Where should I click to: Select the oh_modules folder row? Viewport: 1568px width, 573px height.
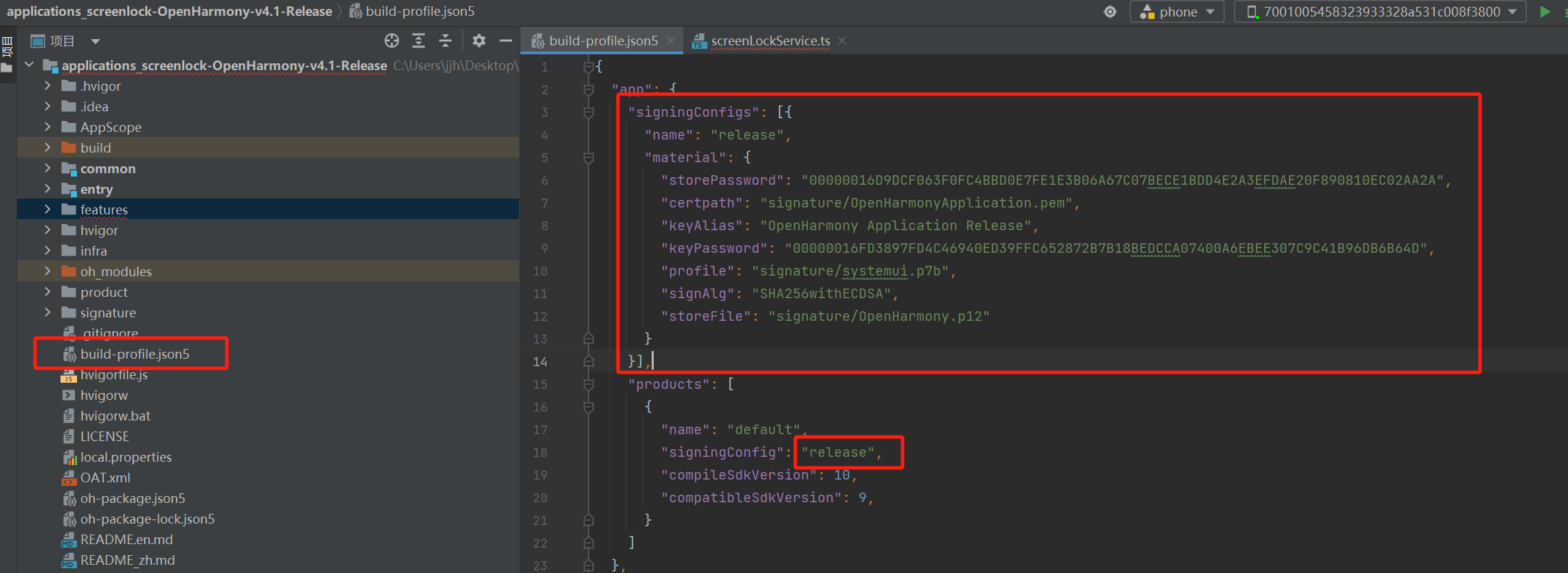[268, 271]
